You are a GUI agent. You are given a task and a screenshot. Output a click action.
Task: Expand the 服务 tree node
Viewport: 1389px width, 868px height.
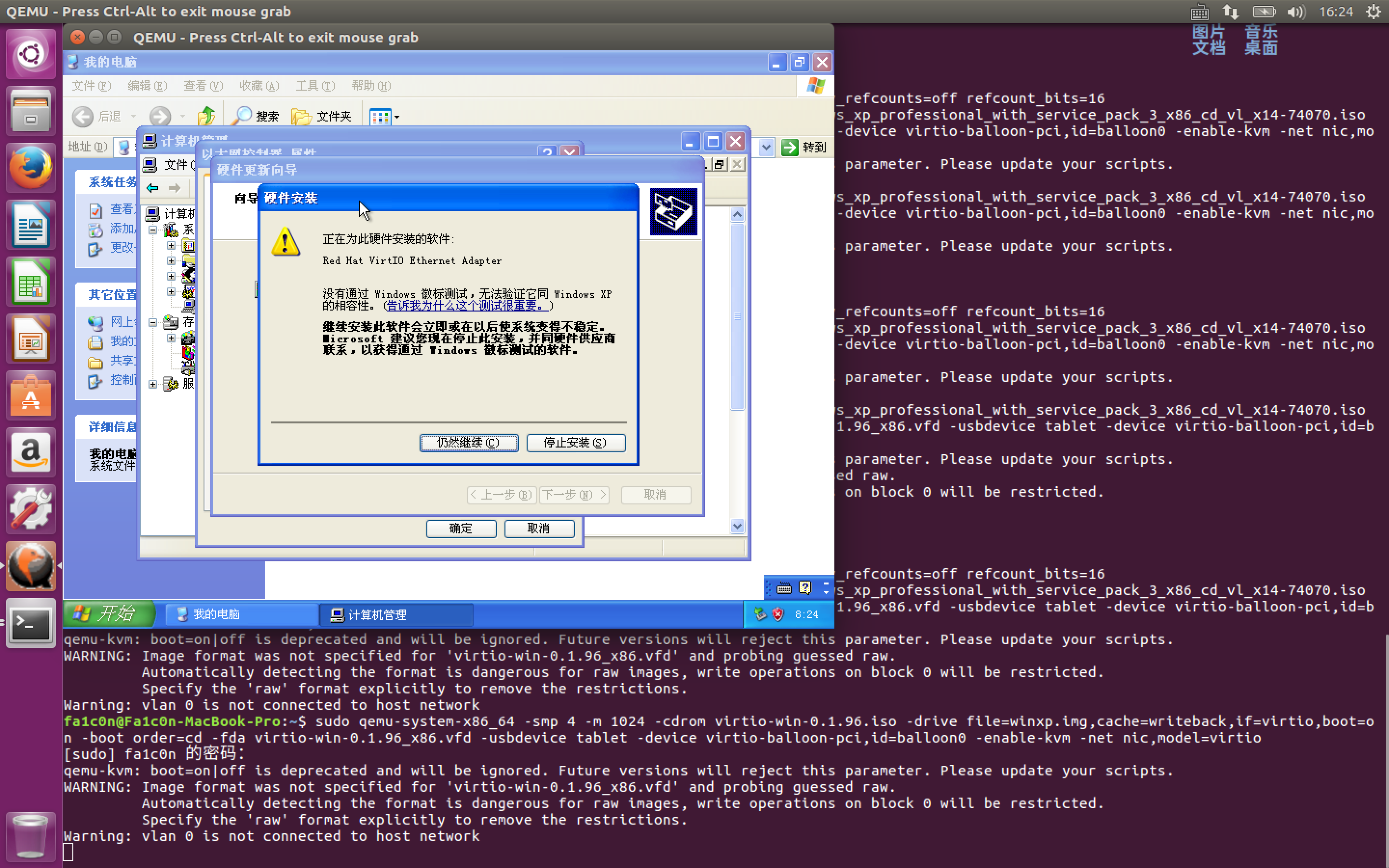click(x=153, y=384)
